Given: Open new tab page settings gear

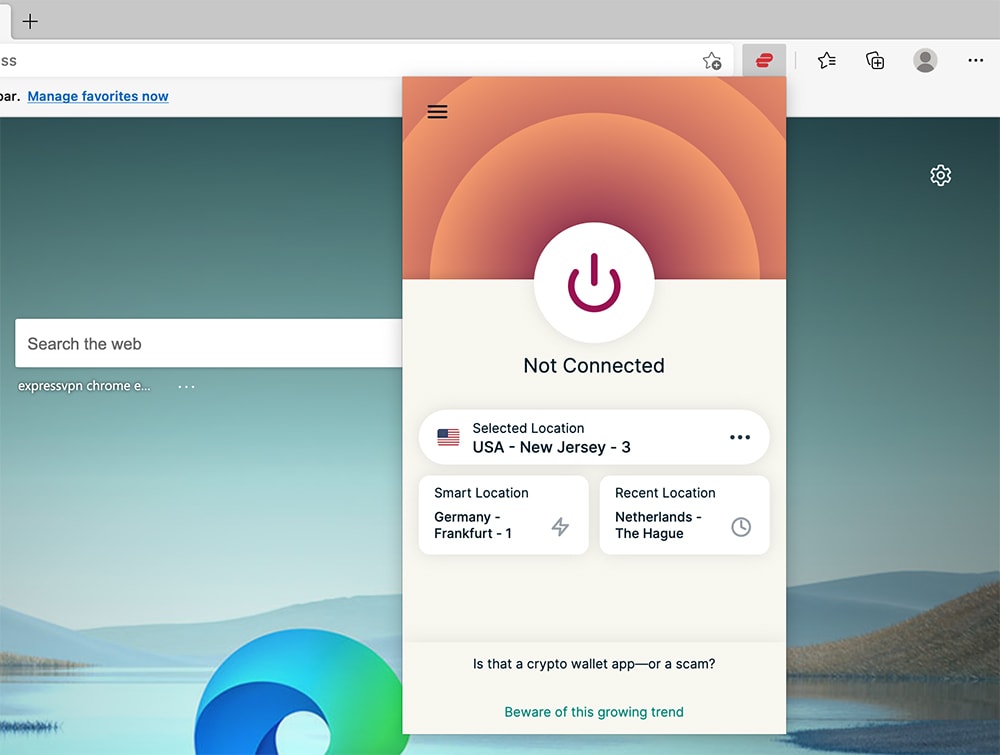Looking at the screenshot, I should click(x=940, y=175).
